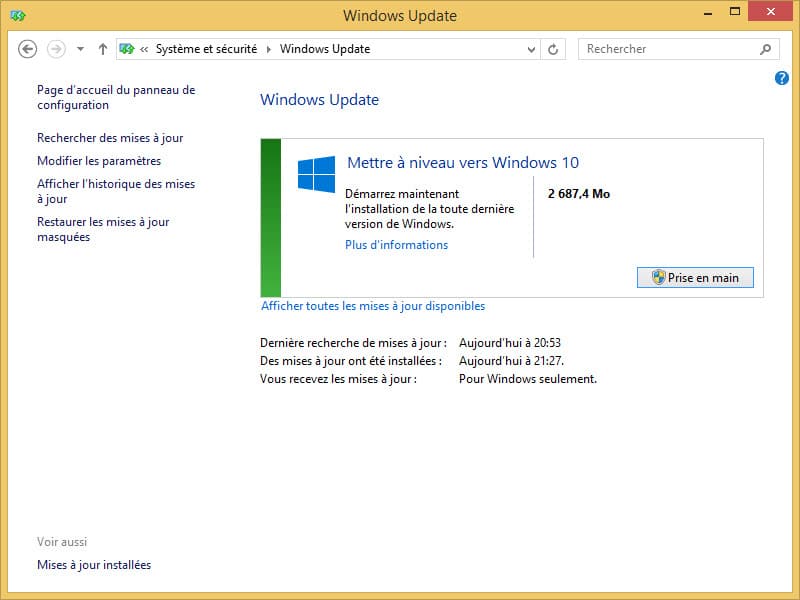Click the Control Panel icon in the address bar
Viewport: 800px width, 600px height.
(127, 49)
